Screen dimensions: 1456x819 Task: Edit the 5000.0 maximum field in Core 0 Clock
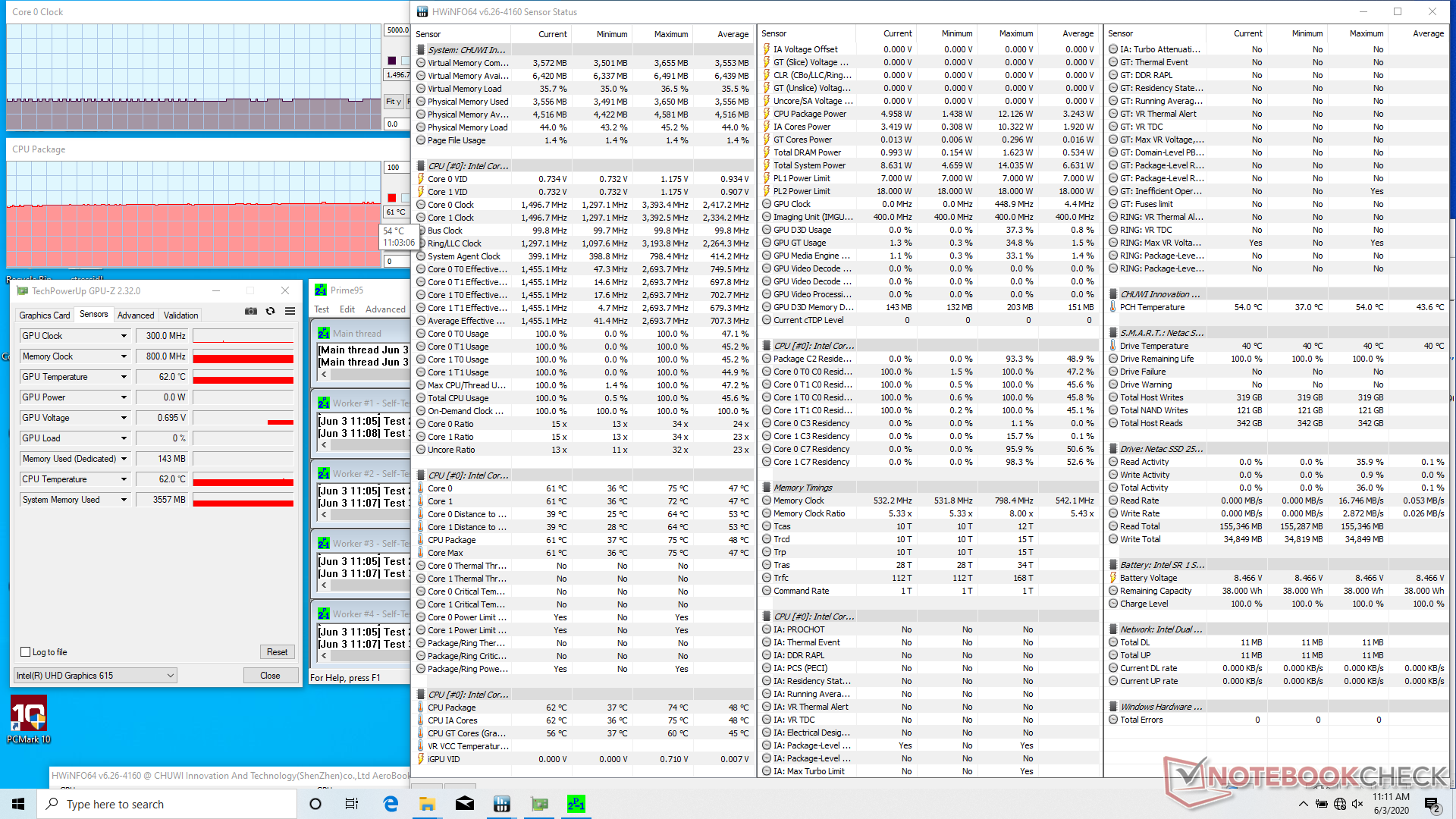coord(397,30)
